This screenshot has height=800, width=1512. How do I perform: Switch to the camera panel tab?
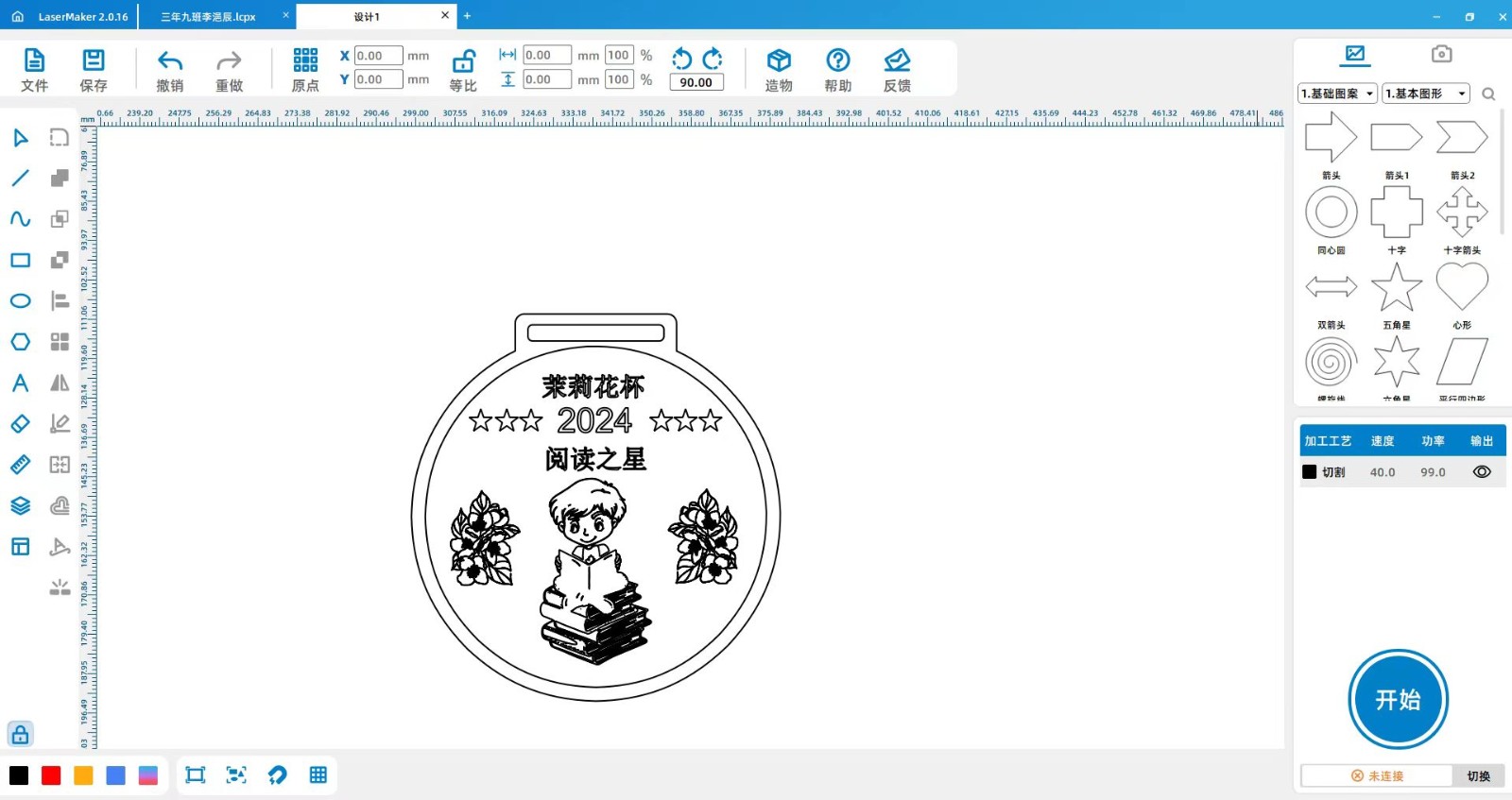point(1441,54)
